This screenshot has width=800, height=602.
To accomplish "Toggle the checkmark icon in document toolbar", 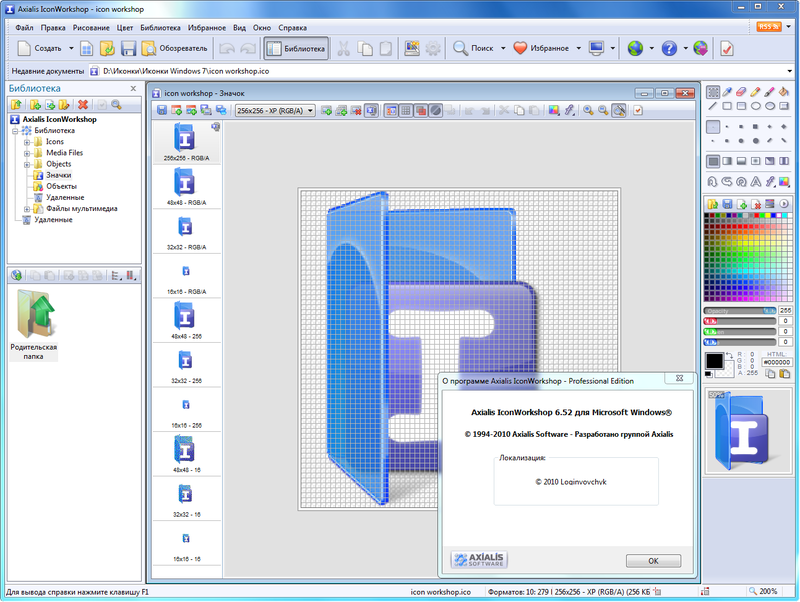I will pos(638,110).
